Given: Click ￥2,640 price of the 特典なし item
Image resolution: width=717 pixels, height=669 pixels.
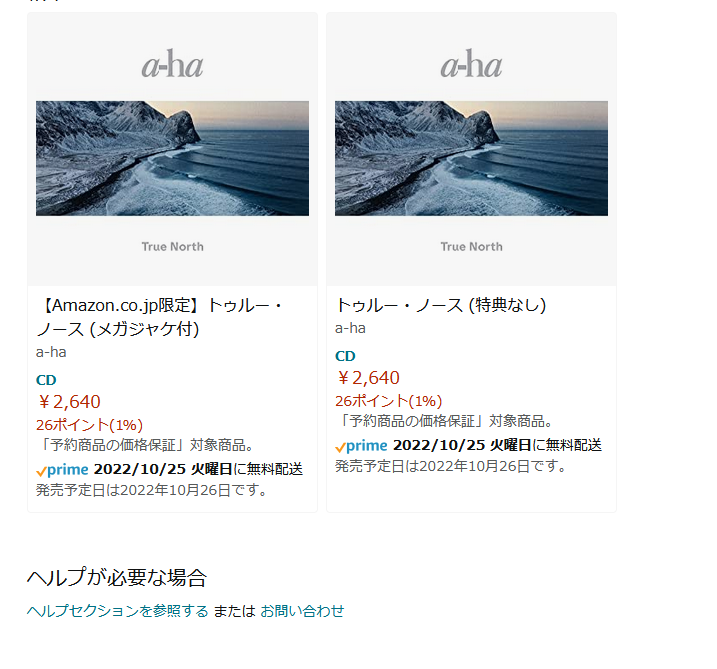Looking at the screenshot, I should 368,378.
